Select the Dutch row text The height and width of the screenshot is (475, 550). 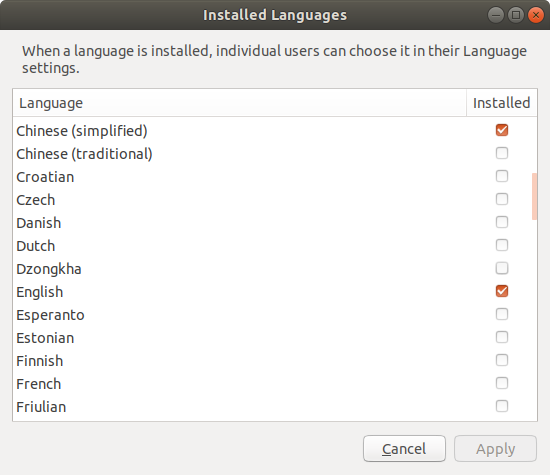click(x=36, y=246)
